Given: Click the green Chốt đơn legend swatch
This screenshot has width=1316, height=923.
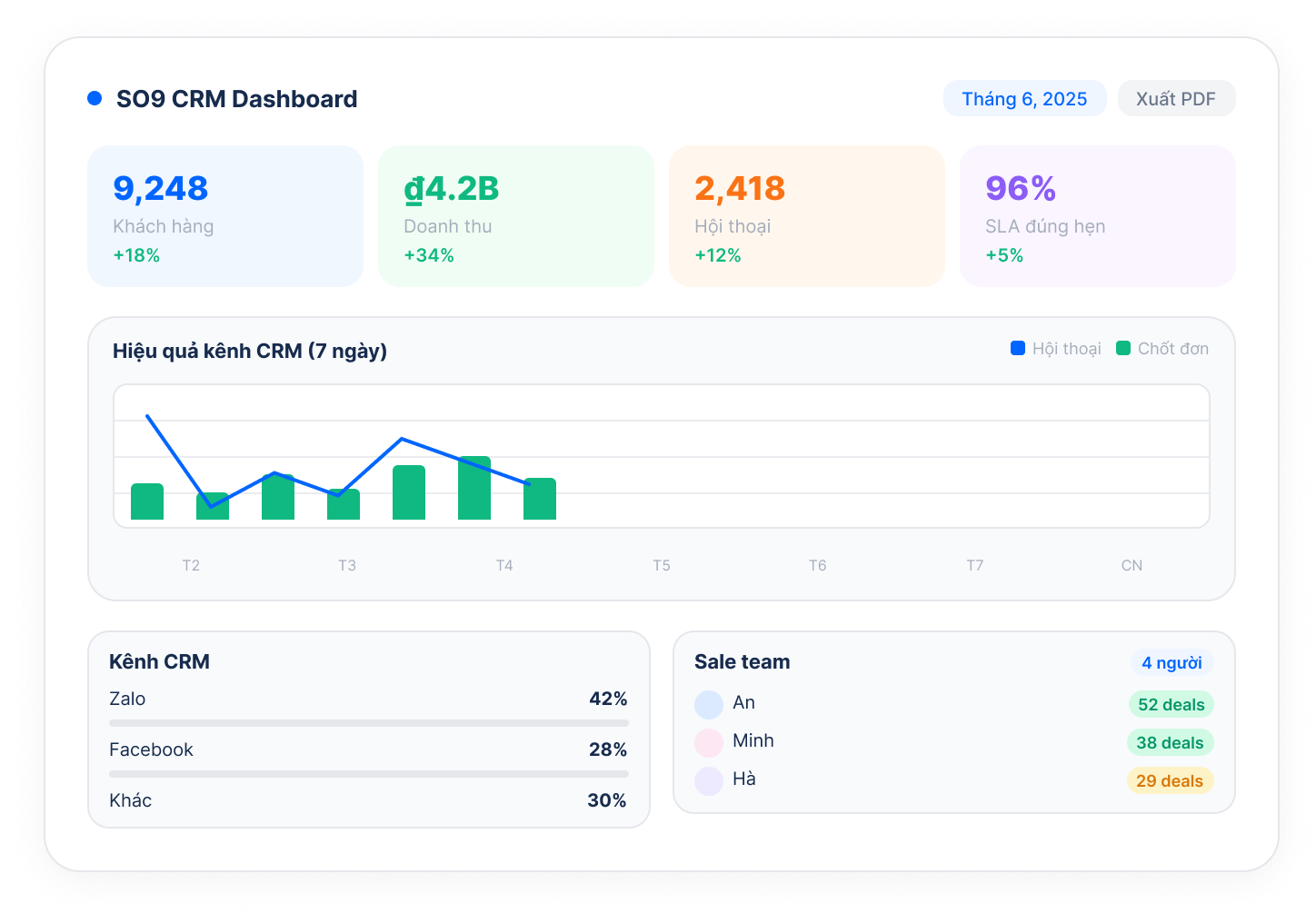Looking at the screenshot, I should click(x=1123, y=348).
